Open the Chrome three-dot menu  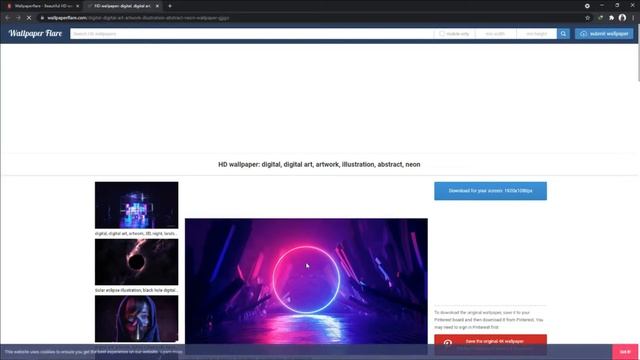point(633,18)
